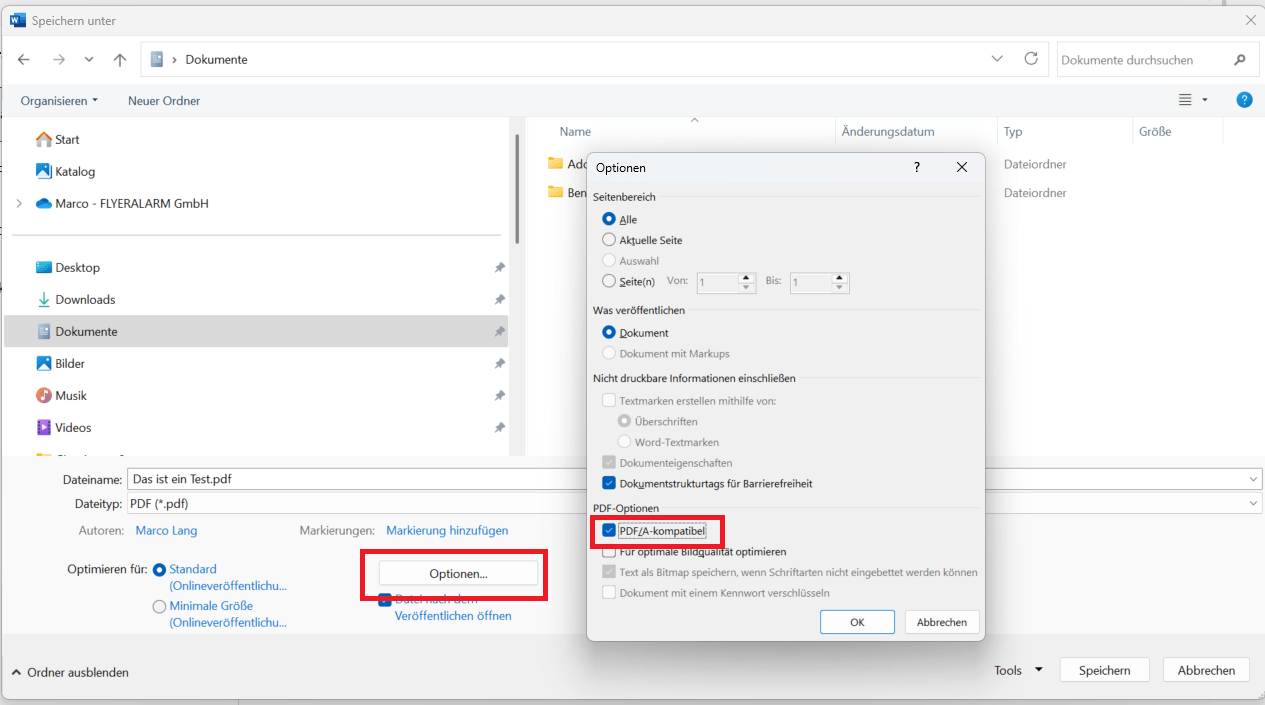The width and height of the screenshot is (1265, 705).
Task: Expand the Marco - FLYERALARM GmbH tree node
Action: point(19,204)
